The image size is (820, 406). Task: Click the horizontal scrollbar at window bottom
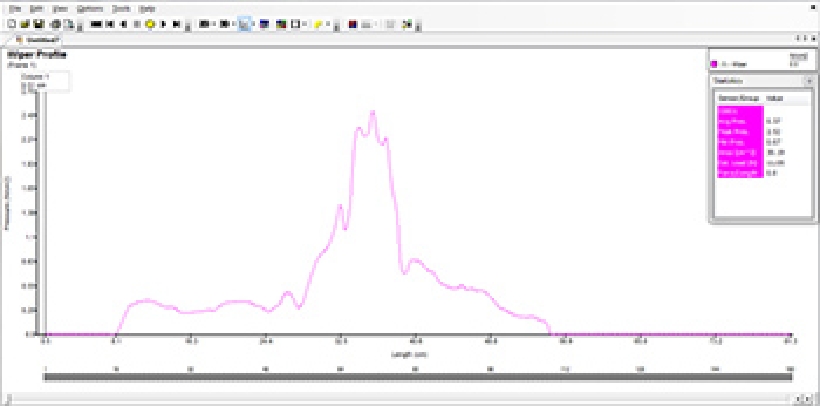coord(400,400)
